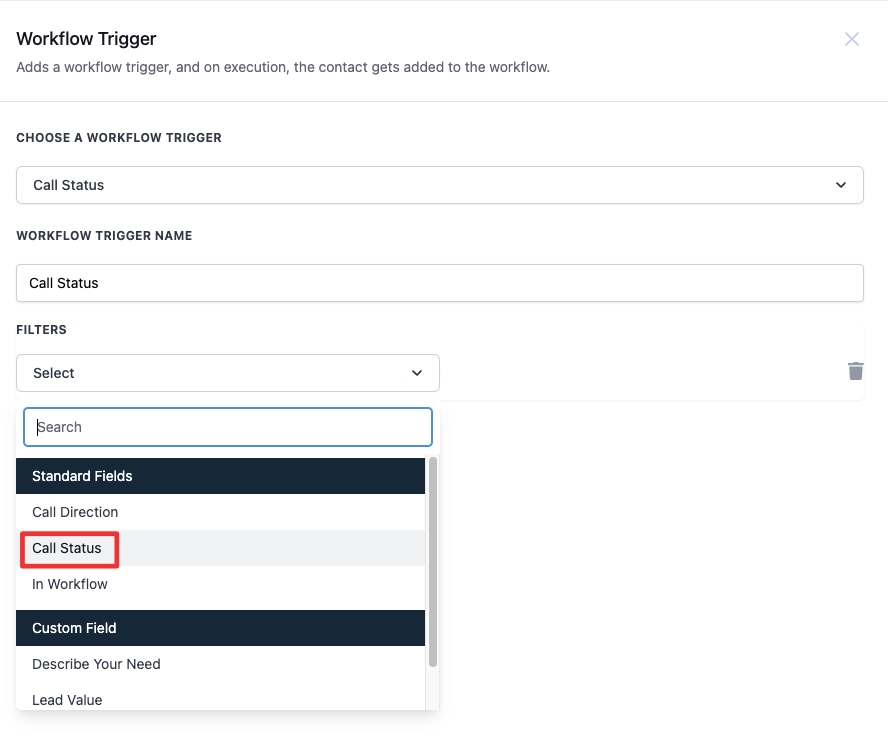Image resolution: width=888 pixels, height=737 pixels.
Task: Click the chevron arrow on the trigger dropdown
Action: (x=841, y=185)
